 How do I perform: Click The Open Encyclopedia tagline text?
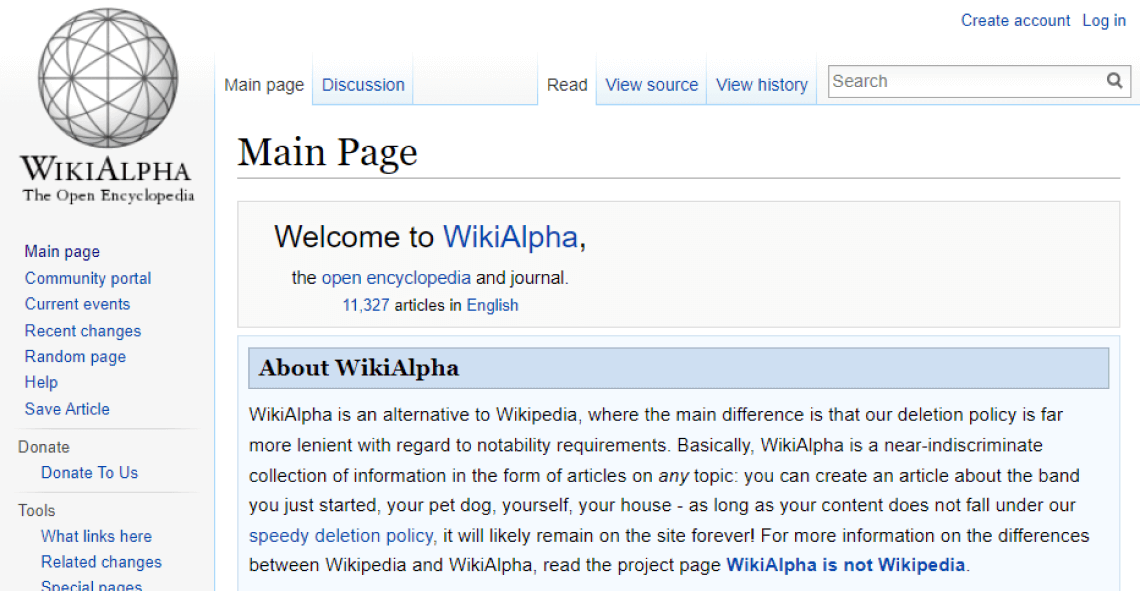[x=108, y=196]
